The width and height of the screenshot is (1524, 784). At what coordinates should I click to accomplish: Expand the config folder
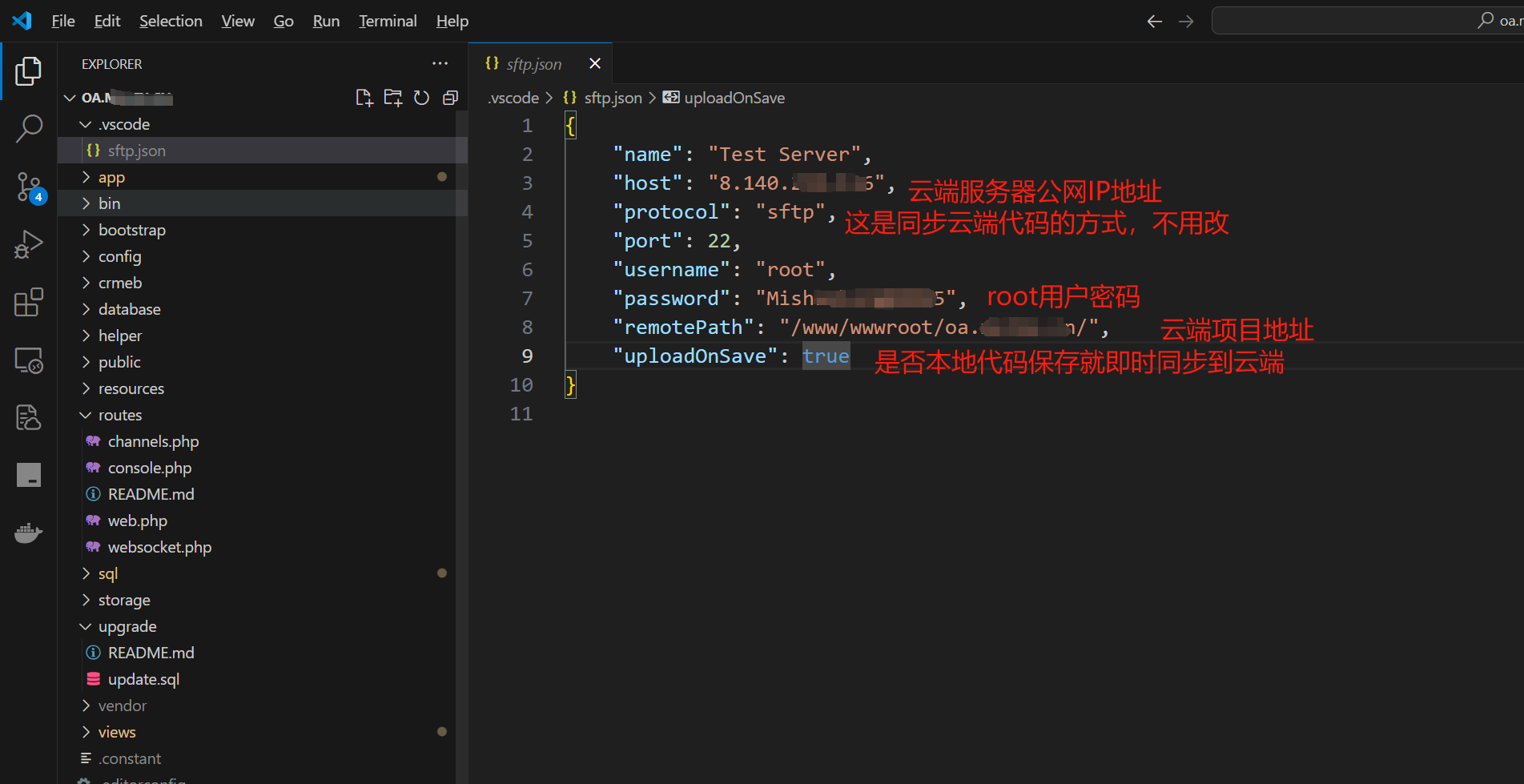point(263,256)
